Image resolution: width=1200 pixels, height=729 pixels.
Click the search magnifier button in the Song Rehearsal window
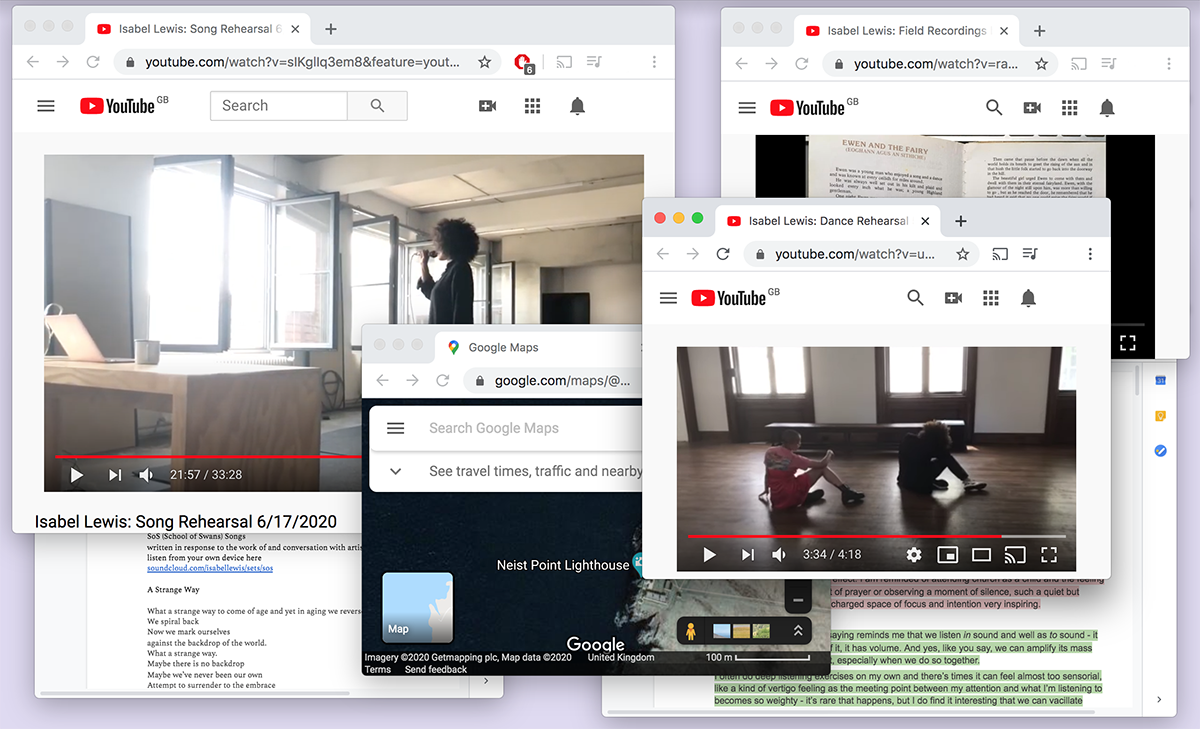click(377, 106)
